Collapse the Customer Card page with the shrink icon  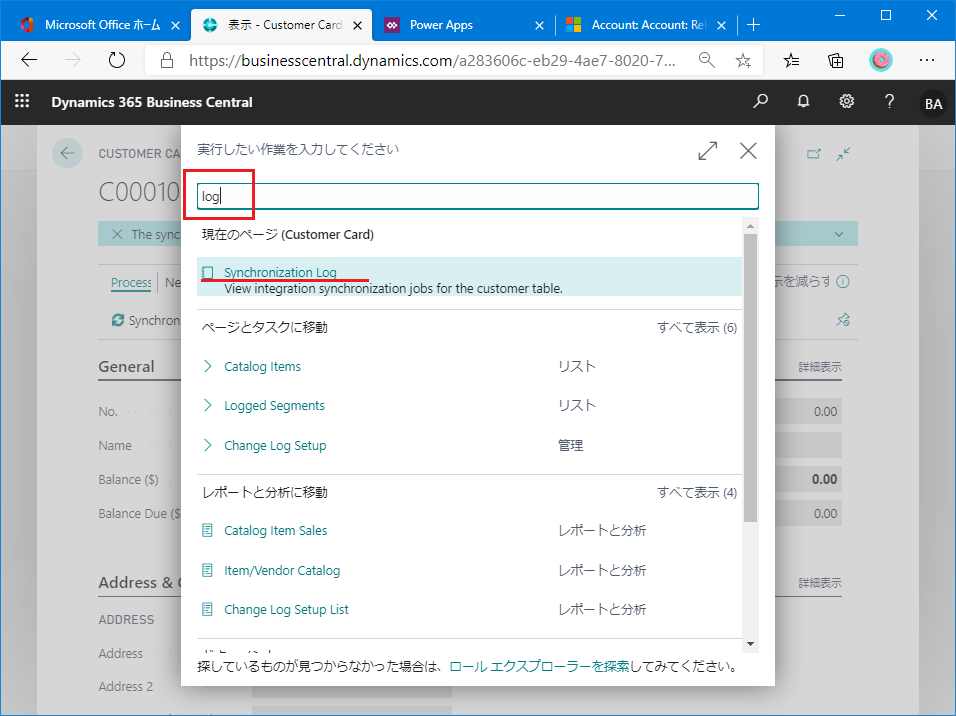pyautogui.click(x=843, y=154)
